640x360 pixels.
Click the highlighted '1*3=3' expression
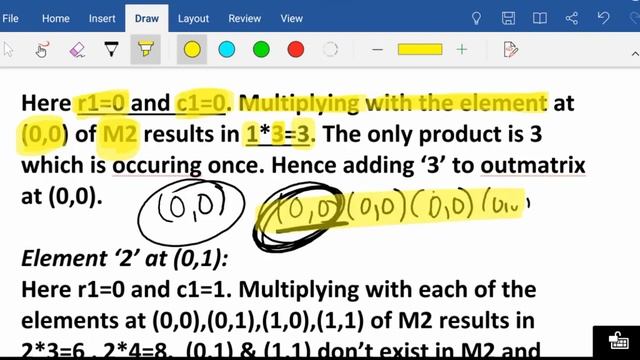tap(278, 134)
